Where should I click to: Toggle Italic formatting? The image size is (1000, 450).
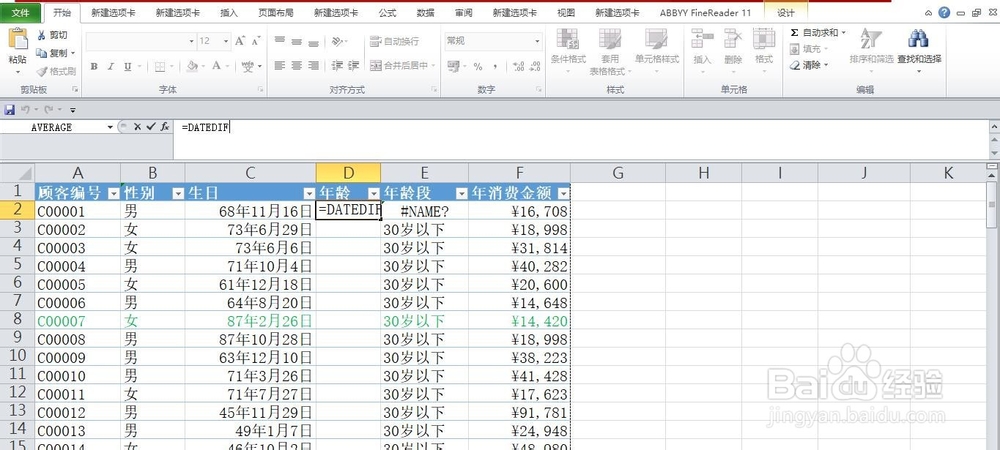pyautogui.click(x=110, y=66)
